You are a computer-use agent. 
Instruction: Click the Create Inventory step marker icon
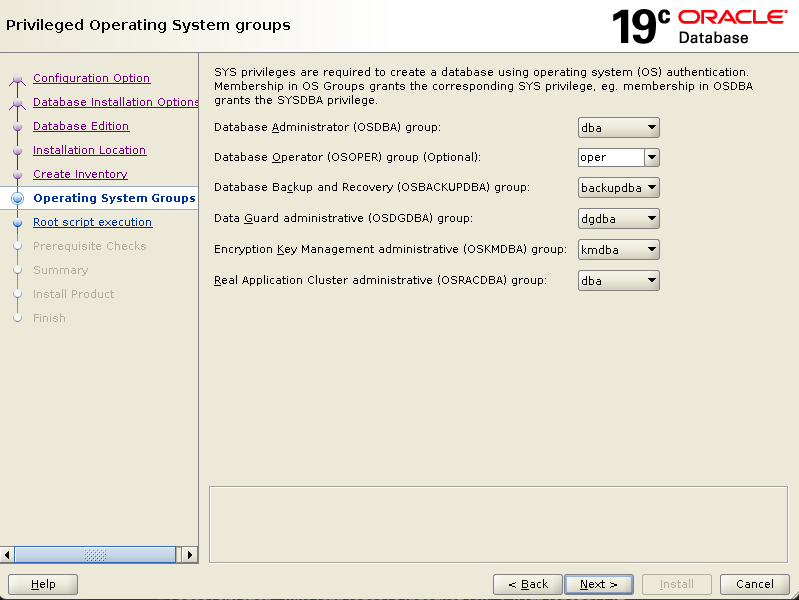coord(17,174)
